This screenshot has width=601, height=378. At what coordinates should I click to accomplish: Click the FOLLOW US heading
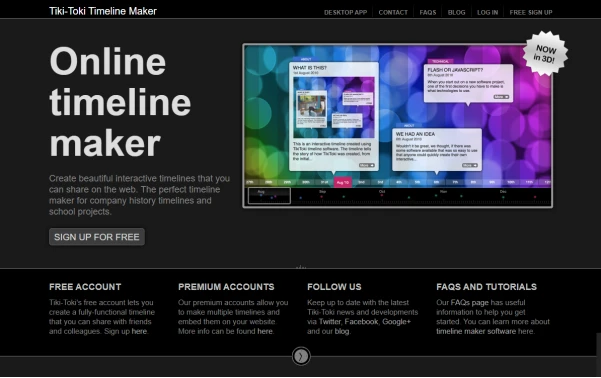pyautogui.click(x=334, y=287)
